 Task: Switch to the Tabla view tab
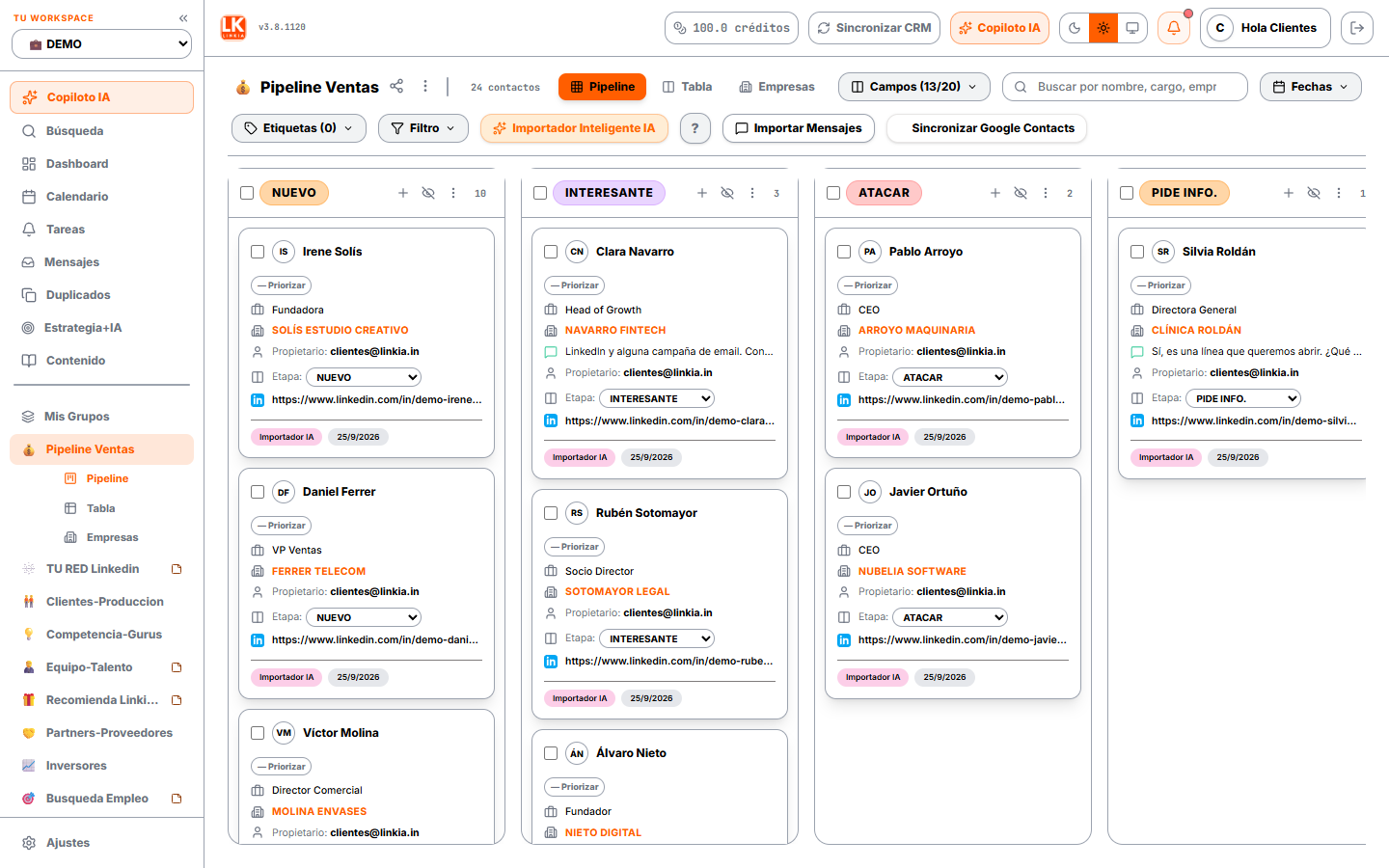coord(687,87)
